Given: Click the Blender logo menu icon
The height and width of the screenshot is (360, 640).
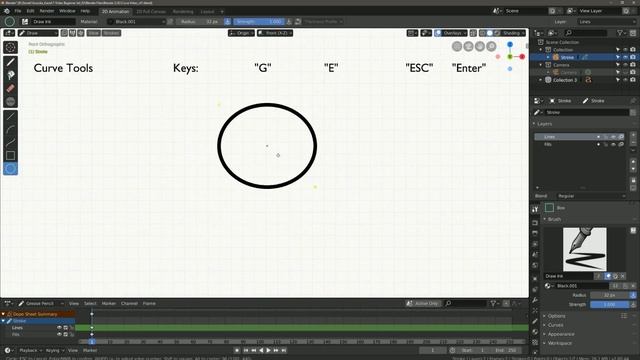Looking at the screenshot, I should point(7,11).
